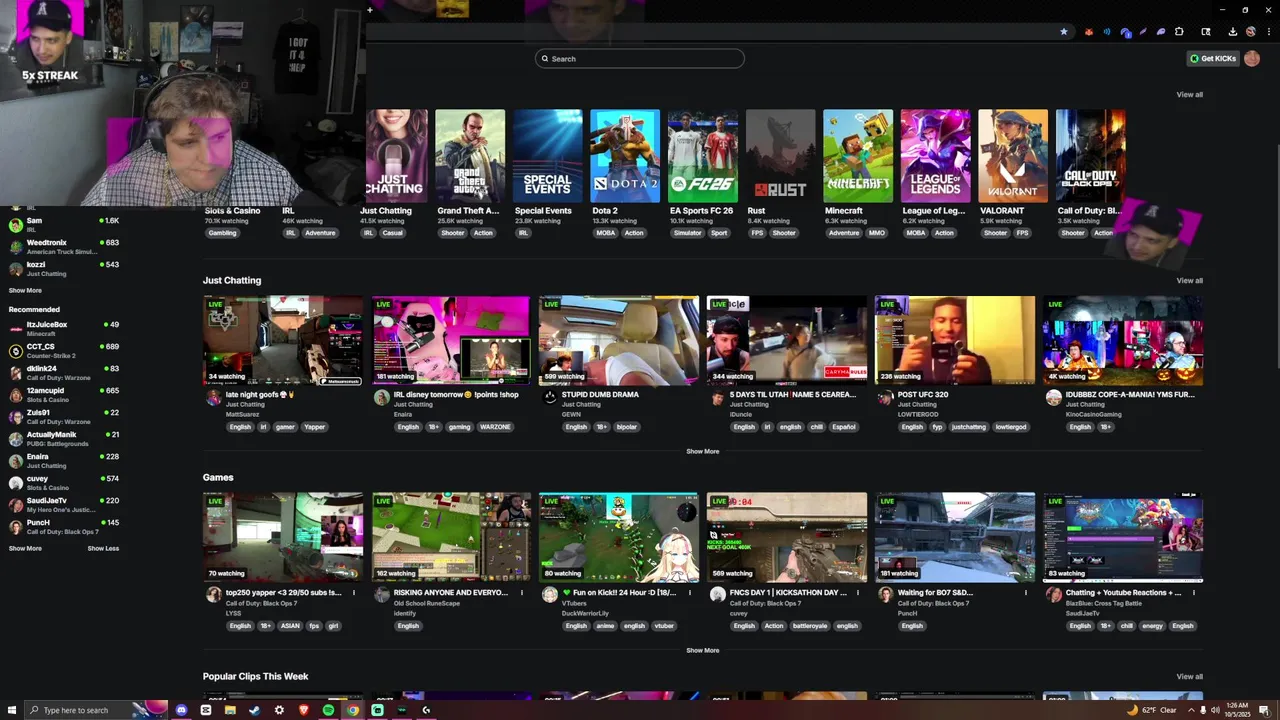Screen dimensions: 1280x720
Task: Open SaudiJaeTv channel in sidebar
Action: click(64, 504)
